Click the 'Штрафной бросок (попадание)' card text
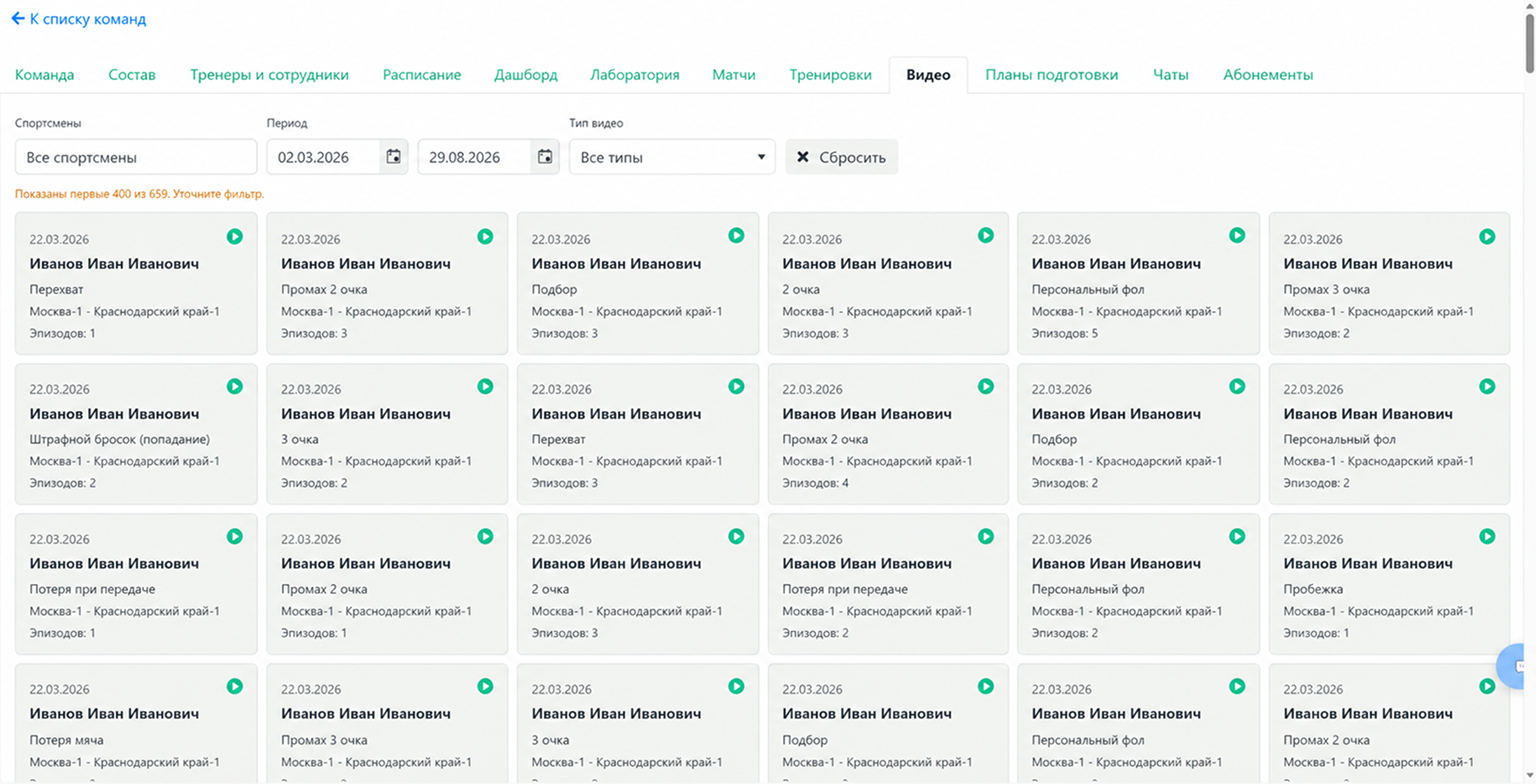Viewport: 1536px width, 784px height. (x=120, y=439)
